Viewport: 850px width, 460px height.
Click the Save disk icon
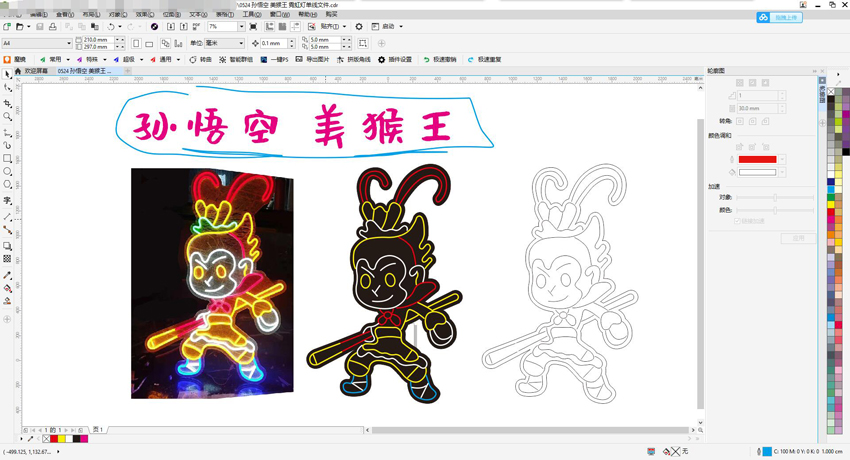[x=40, y=27]
